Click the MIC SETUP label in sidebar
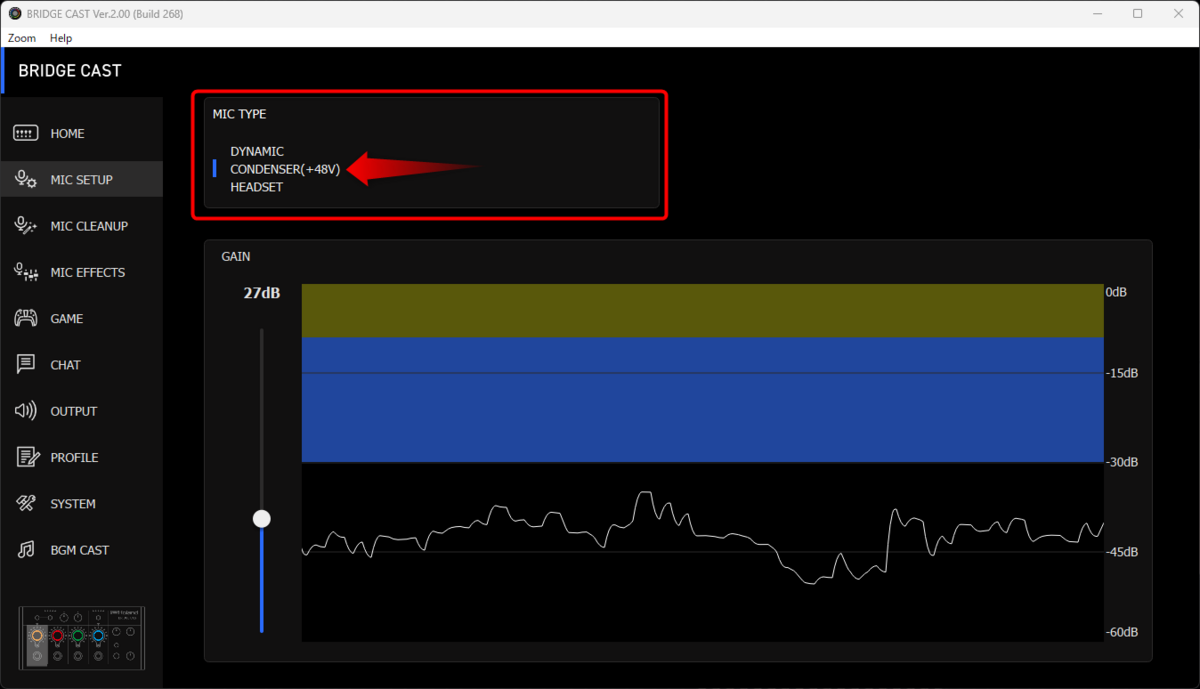The image size is (1200, 689). coord(82,180)
